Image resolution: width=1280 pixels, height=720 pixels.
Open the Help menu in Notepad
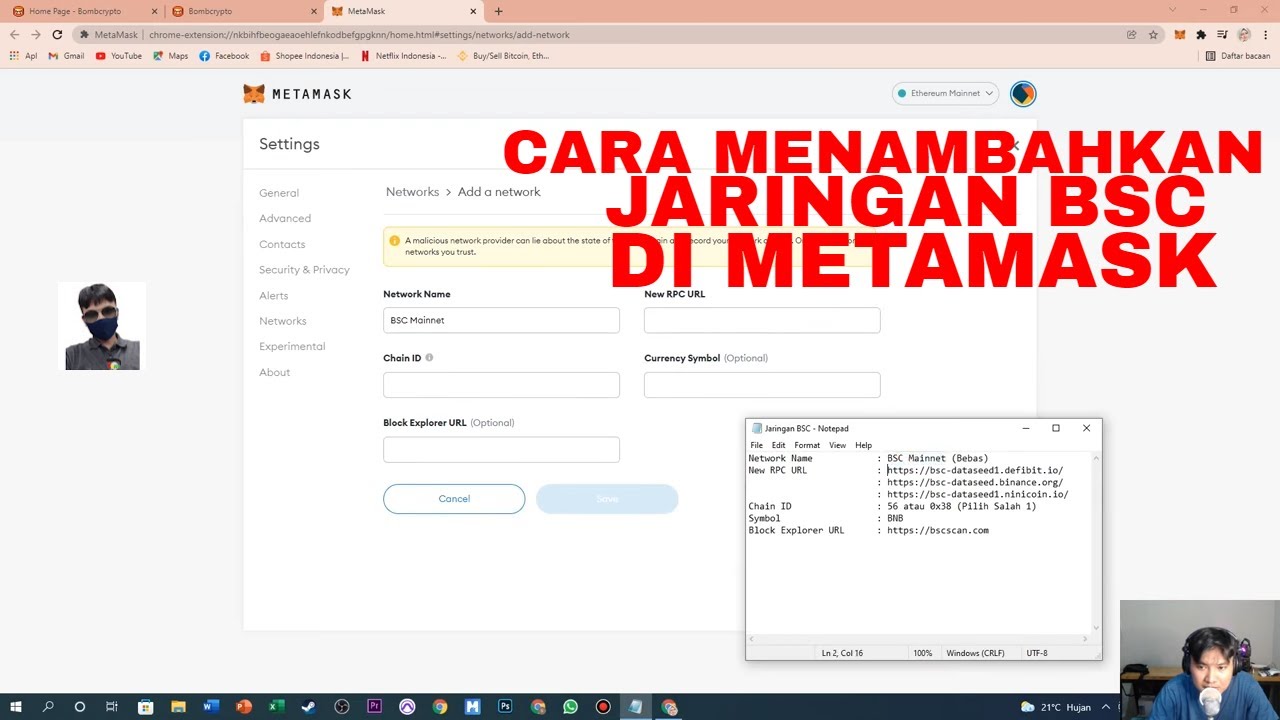click(863, 445)
